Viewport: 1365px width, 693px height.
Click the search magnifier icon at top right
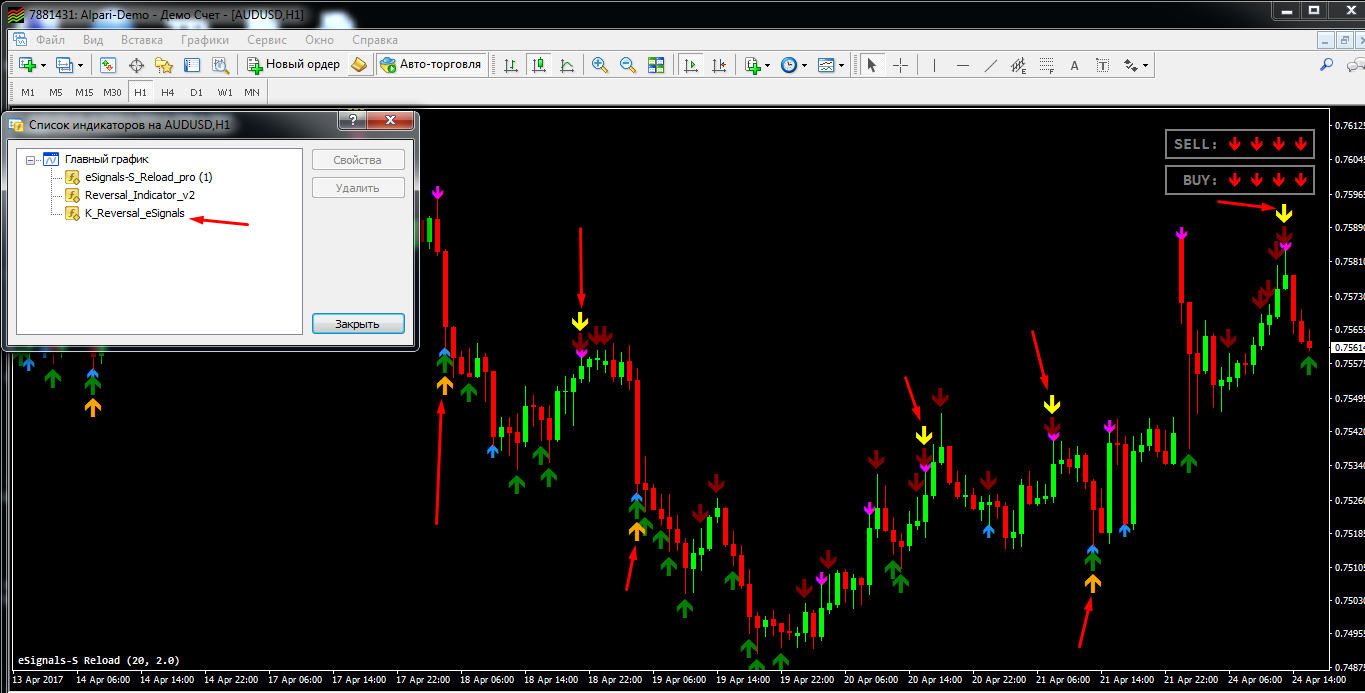tap(1327, 65)
